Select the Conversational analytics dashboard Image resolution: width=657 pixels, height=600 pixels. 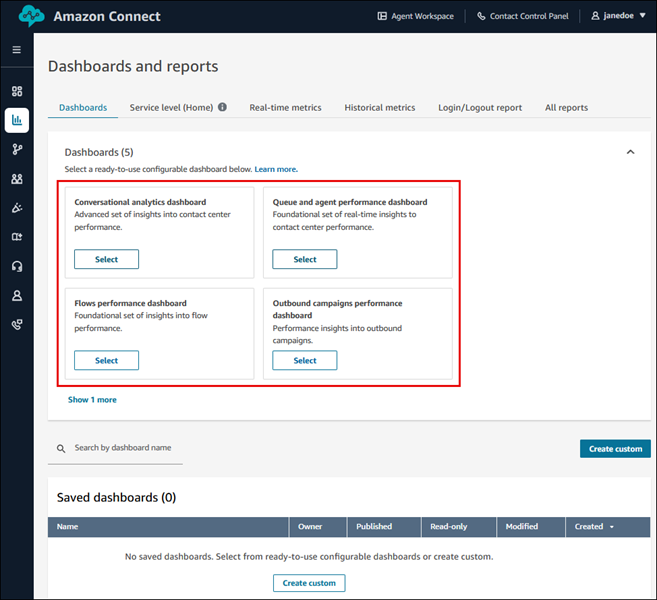[x=106, y=259]
